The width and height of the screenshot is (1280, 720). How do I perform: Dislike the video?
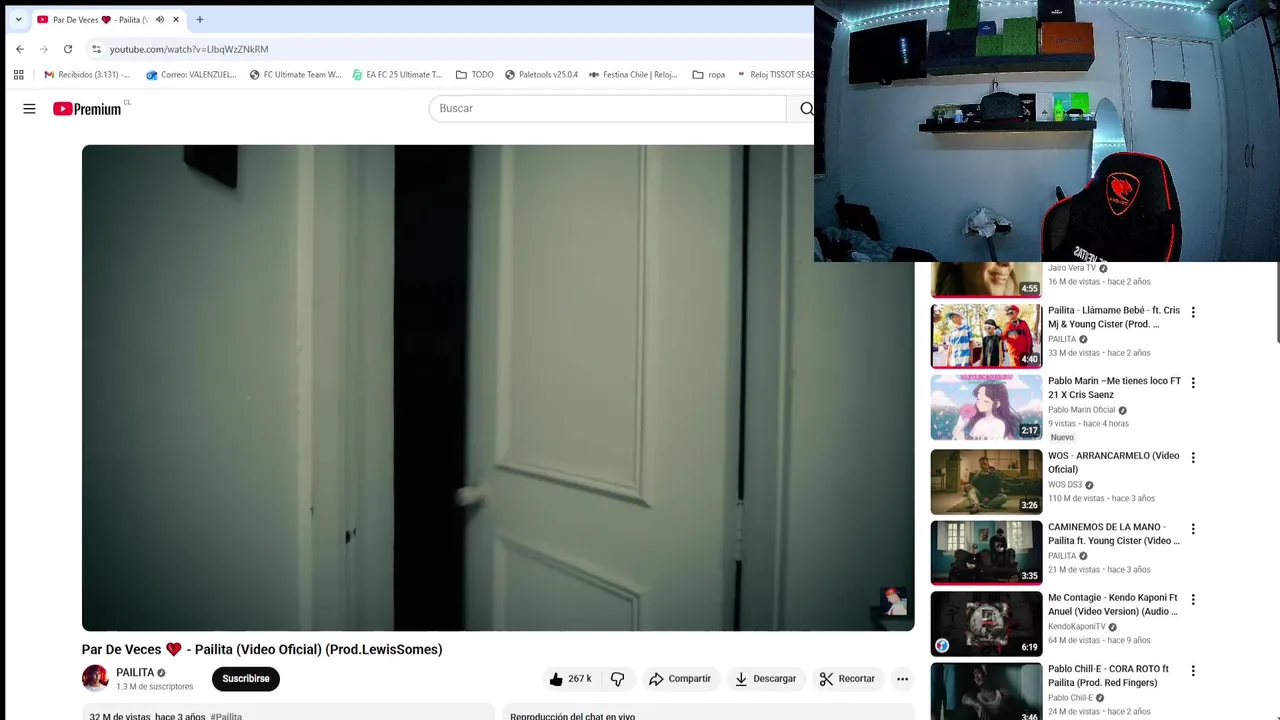click(x=618, y=679)
